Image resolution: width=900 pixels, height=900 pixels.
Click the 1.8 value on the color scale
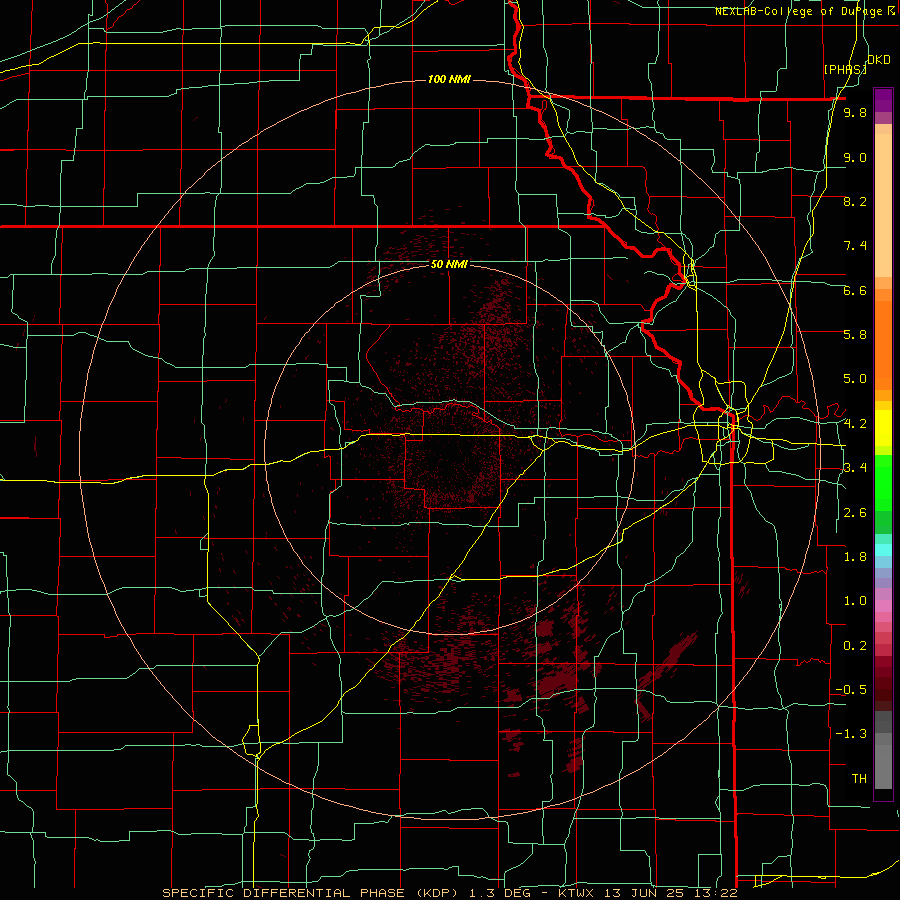point(855,557)
